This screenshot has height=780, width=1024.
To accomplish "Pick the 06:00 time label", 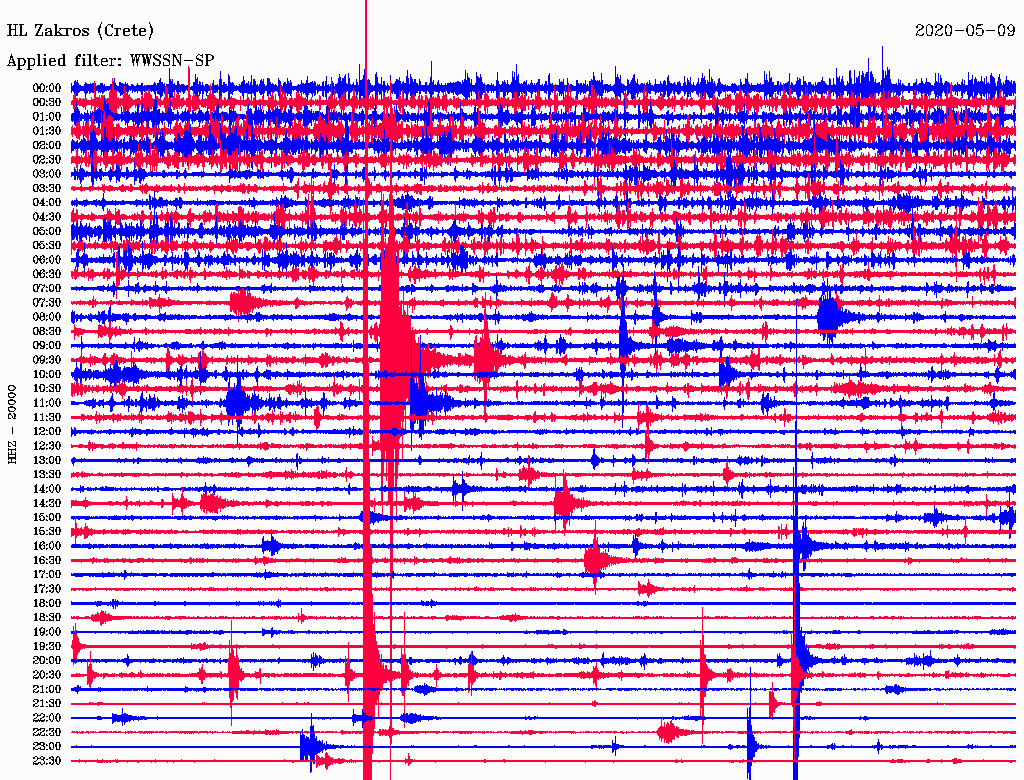I will [x=47, y=260].
